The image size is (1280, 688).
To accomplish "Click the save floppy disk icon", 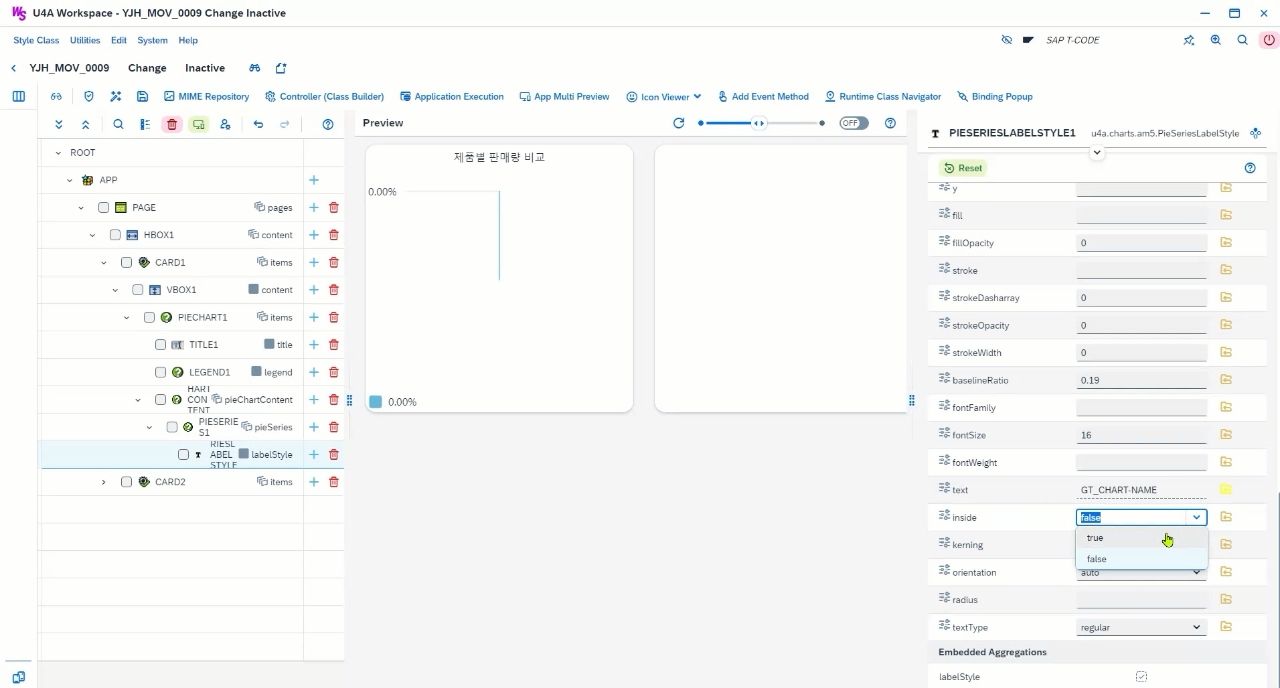I will (143, 97).
